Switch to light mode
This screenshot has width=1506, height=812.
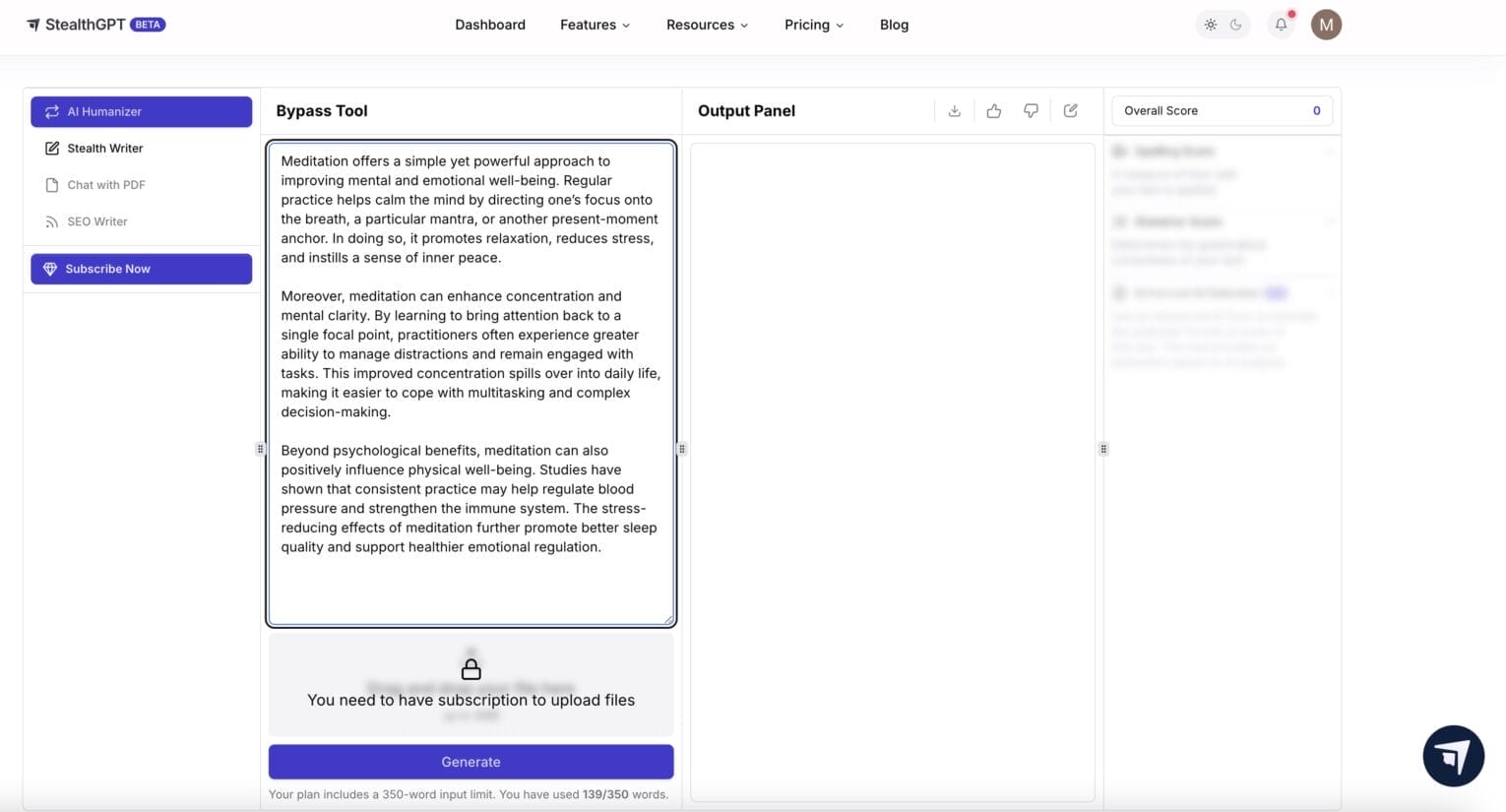coord(1211,24)
